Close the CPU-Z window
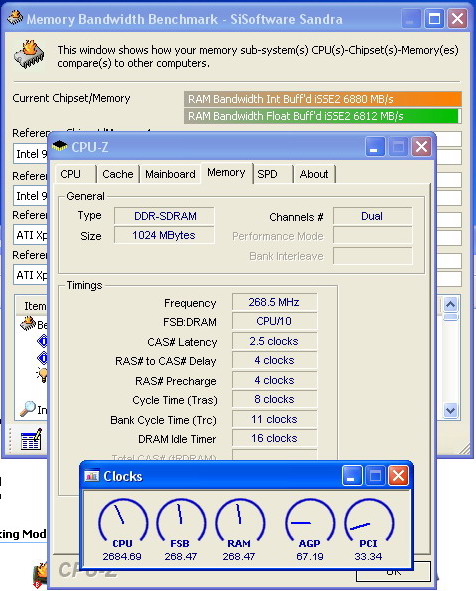 coord(421,147)
